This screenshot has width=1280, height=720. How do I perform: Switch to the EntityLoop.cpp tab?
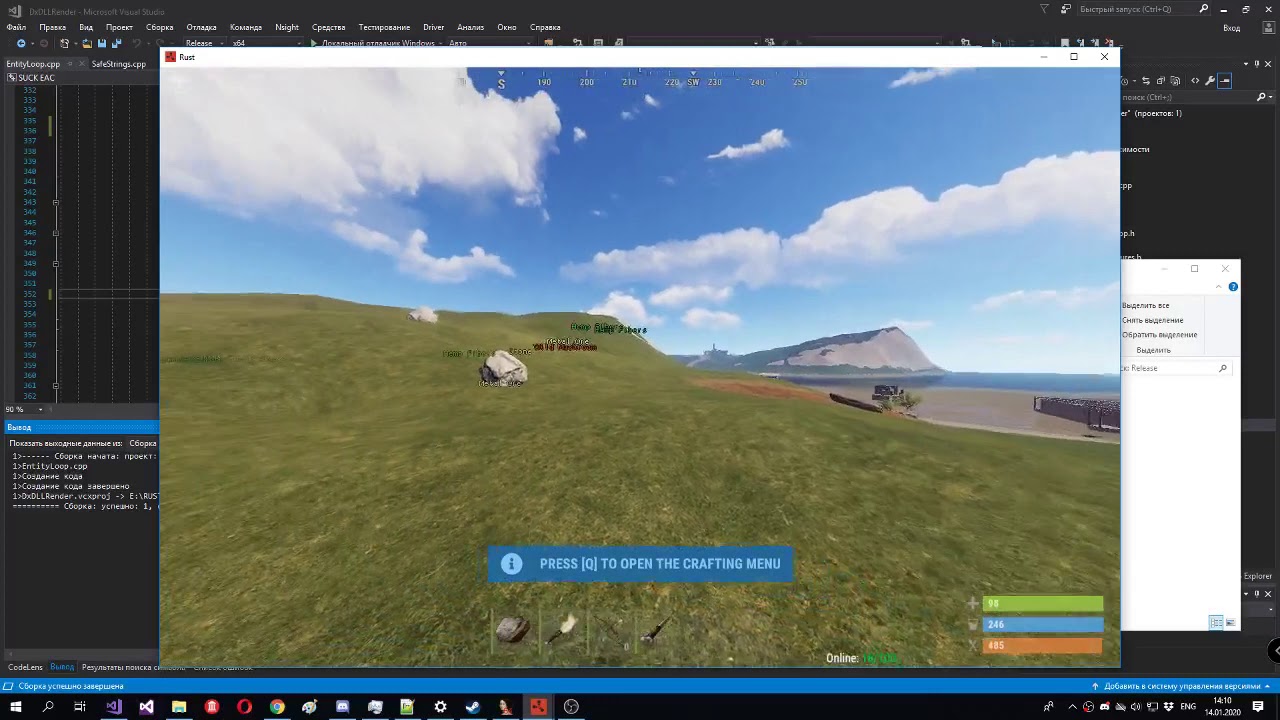[33, 64]
